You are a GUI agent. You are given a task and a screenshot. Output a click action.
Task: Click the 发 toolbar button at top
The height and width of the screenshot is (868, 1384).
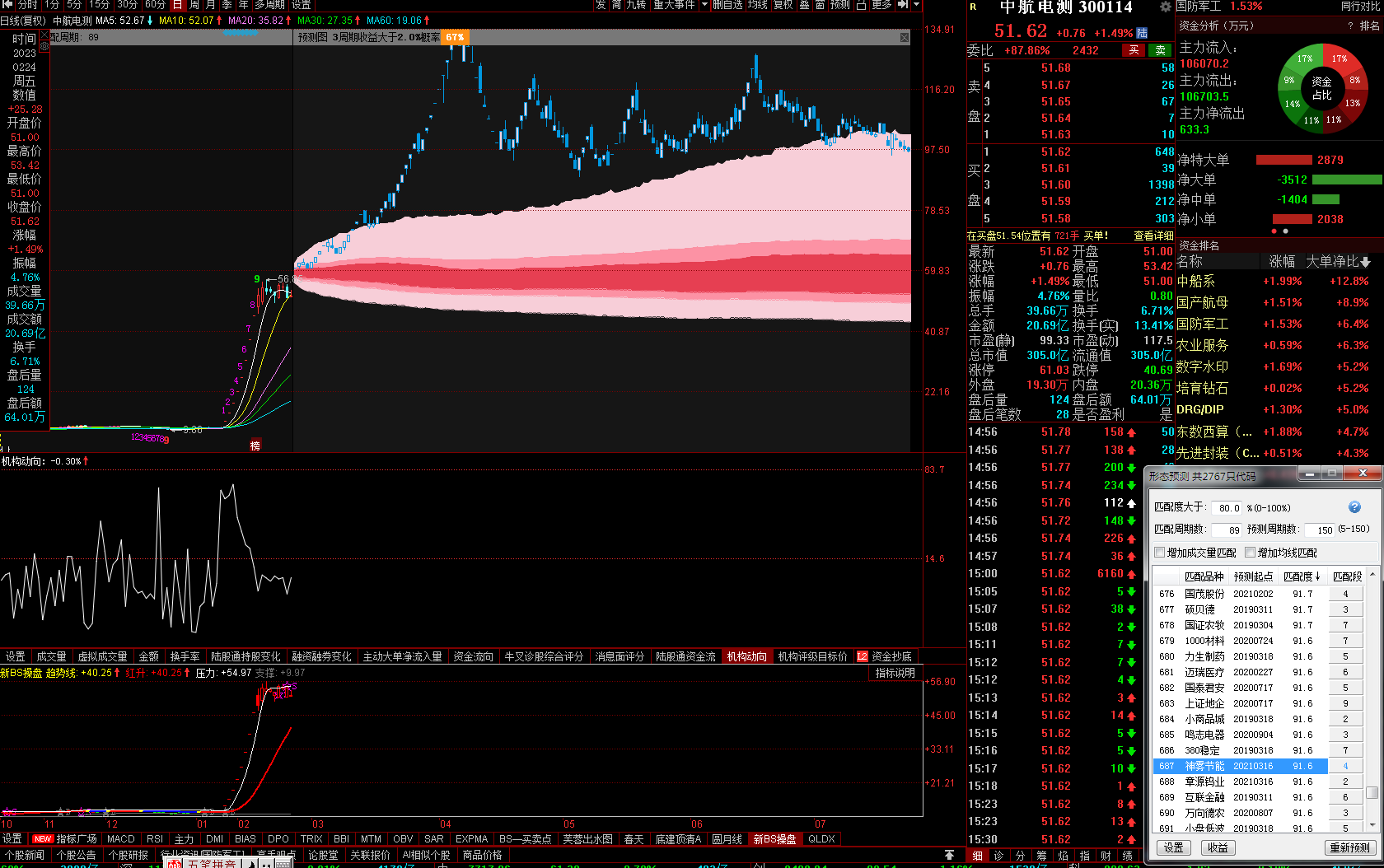click(601, 5)
